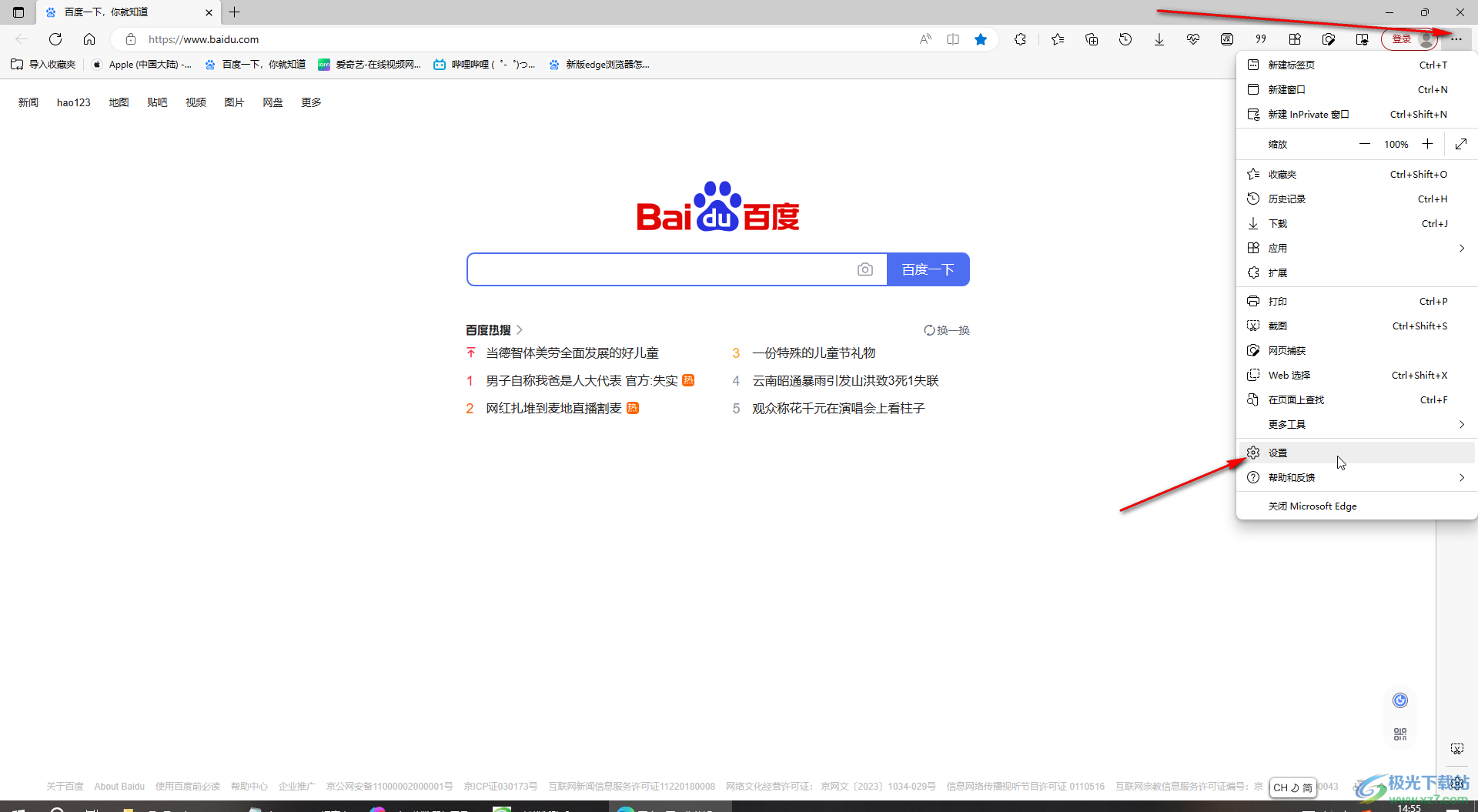Open hot search 一份特殊的儿童节礼物
The width and height of the screenshot is (1478, 812).
(814, 353)
